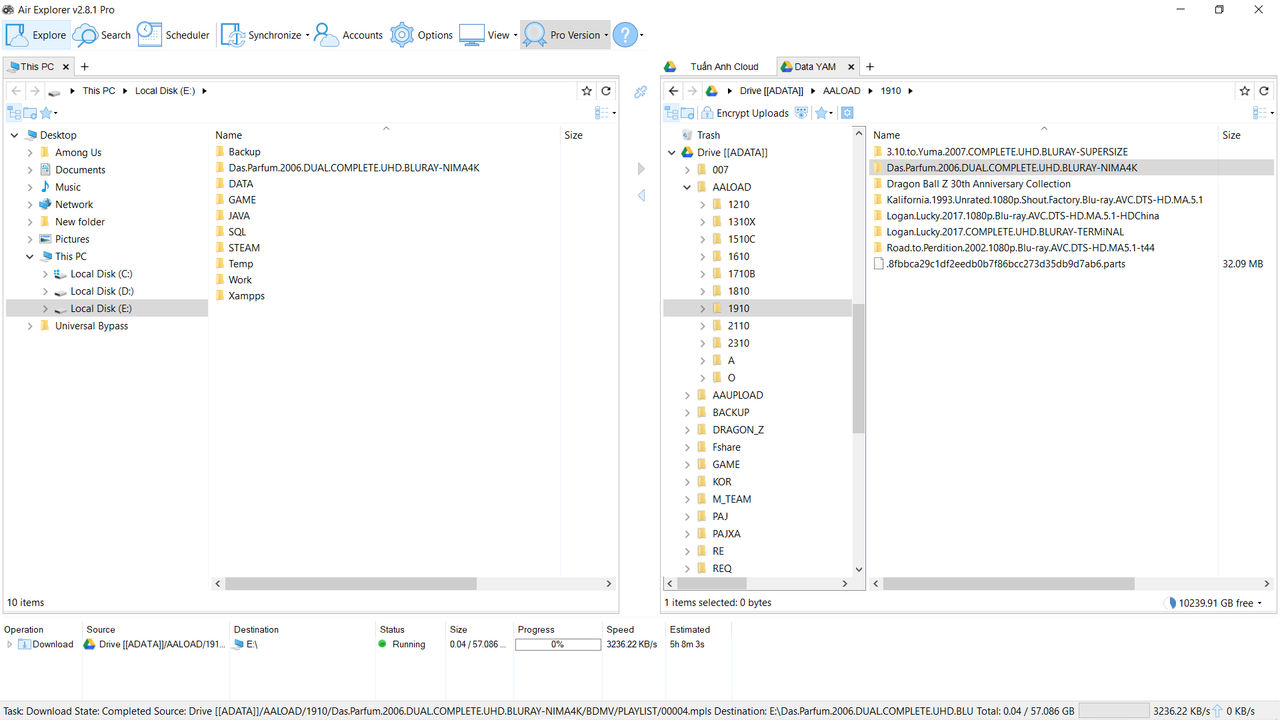Expand the Download operation row
The width and height of the screenshot is (1280, 720).
[x=10, y=645]
